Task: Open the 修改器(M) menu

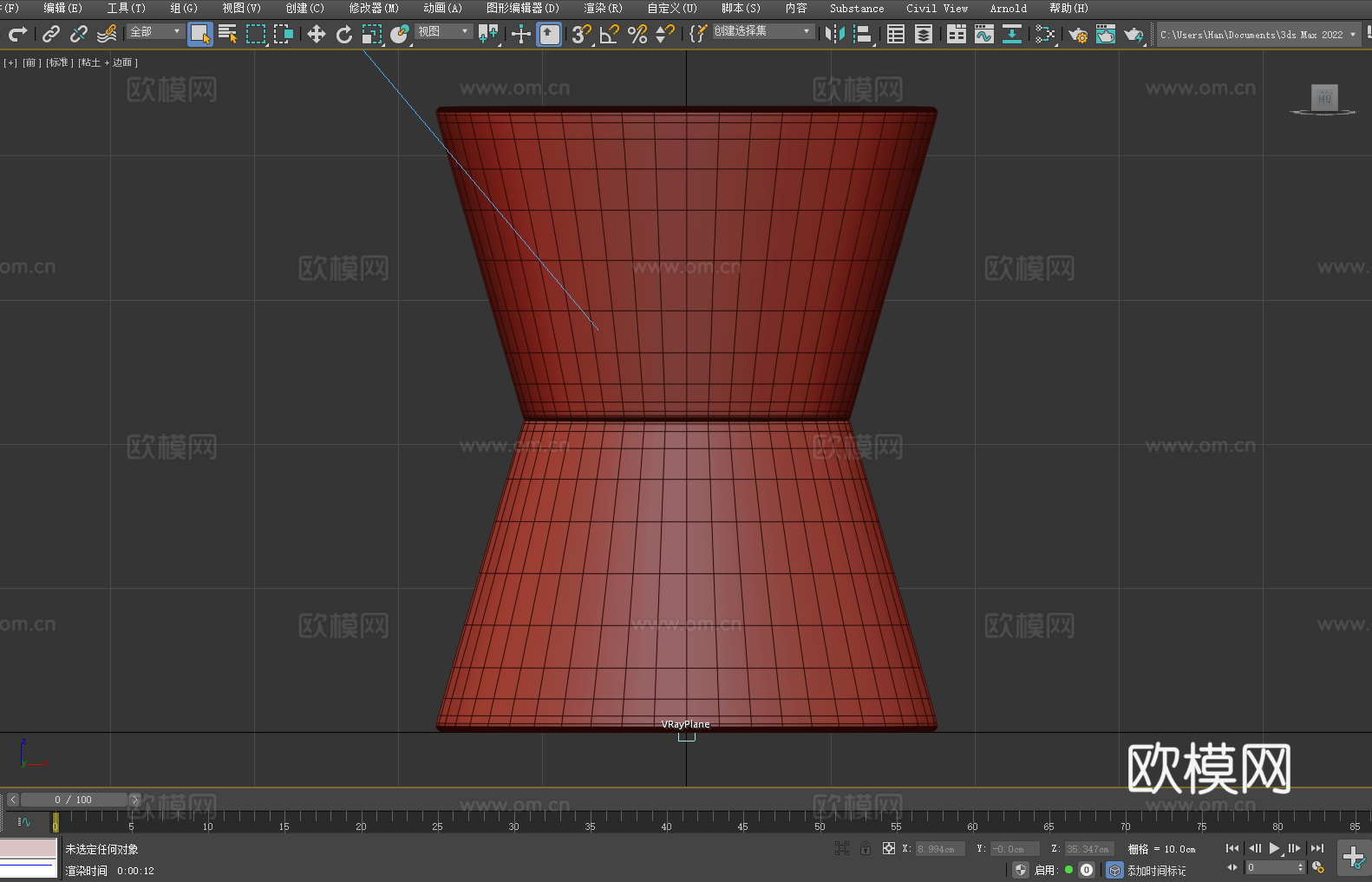Action: click(x=374, y=8)
